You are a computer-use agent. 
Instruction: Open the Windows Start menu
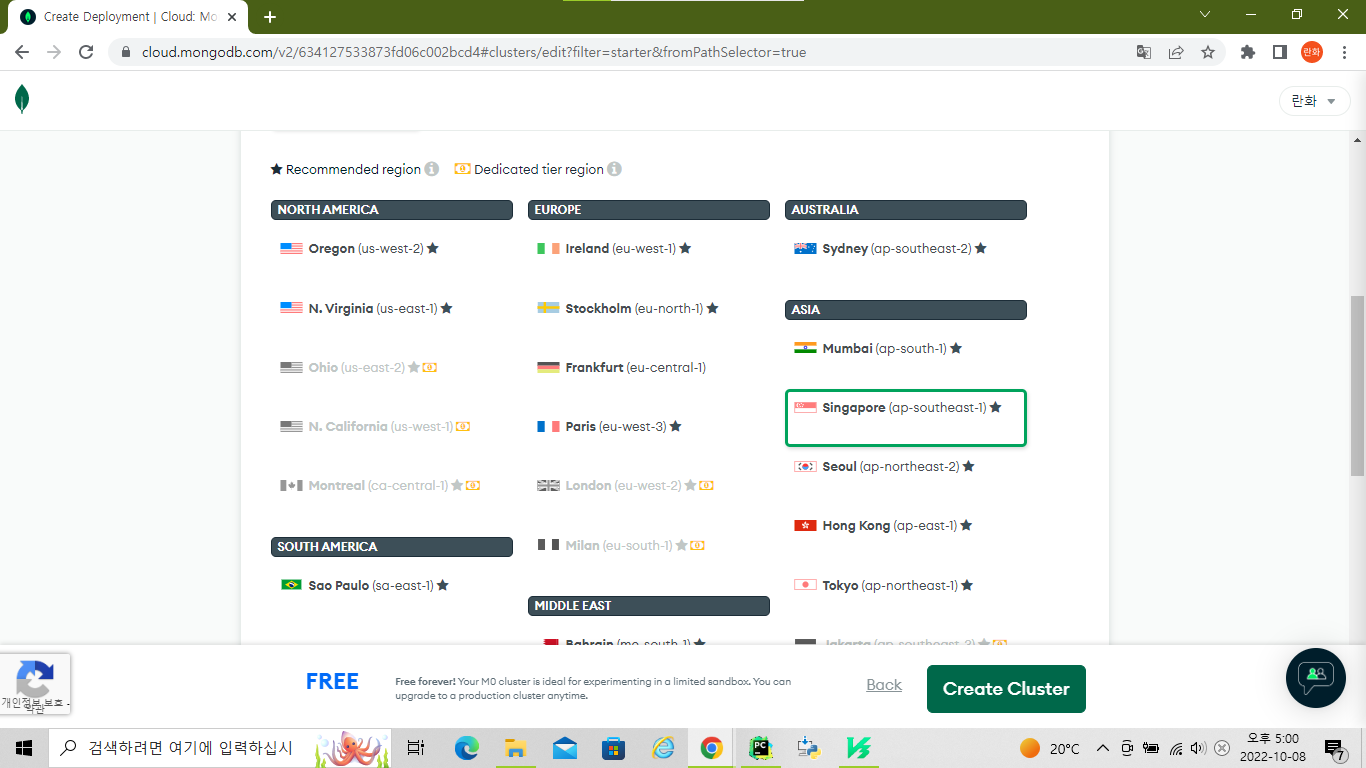point(24,747)
